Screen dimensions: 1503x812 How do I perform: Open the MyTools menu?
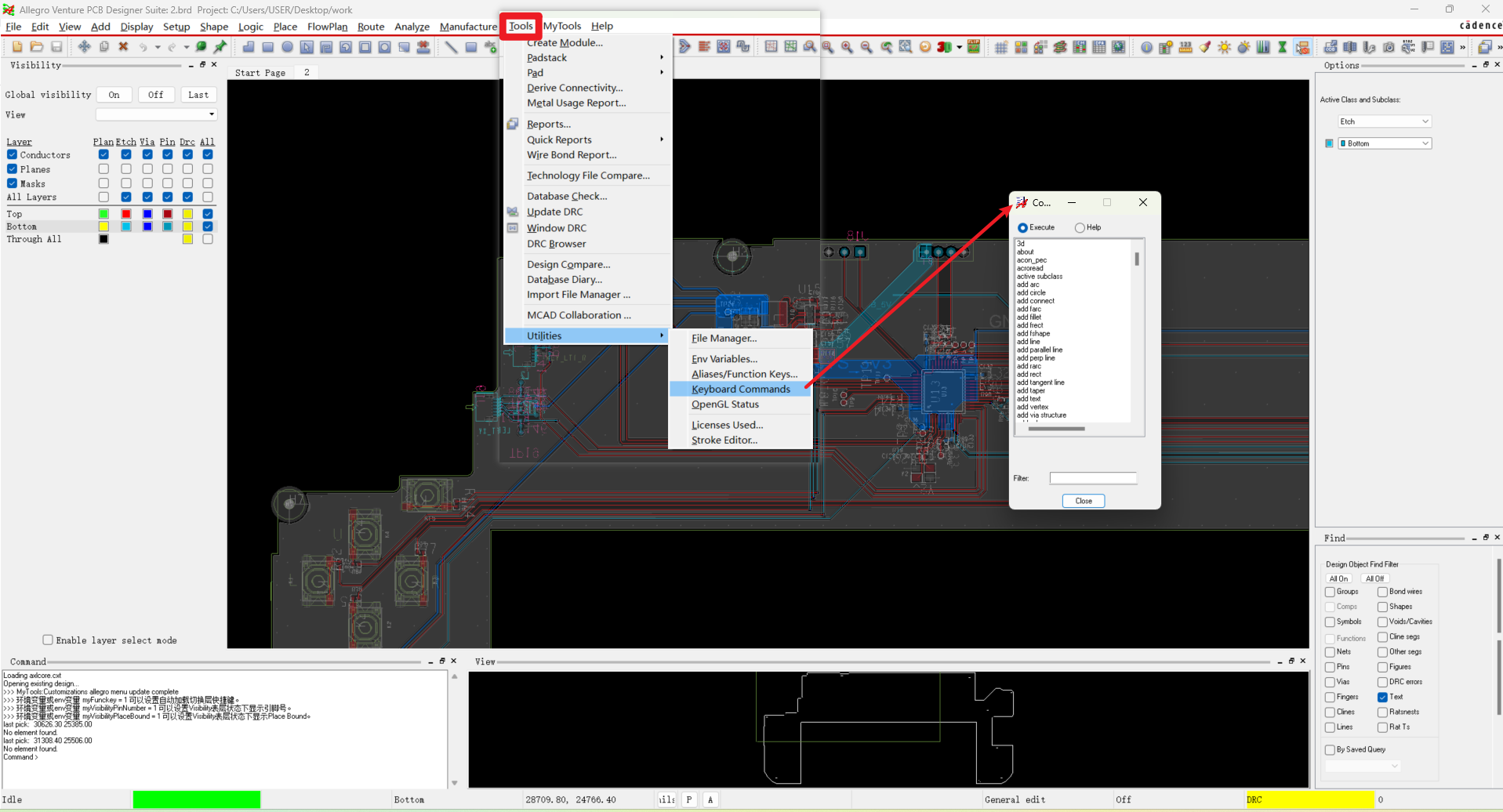tap(562, 26)
